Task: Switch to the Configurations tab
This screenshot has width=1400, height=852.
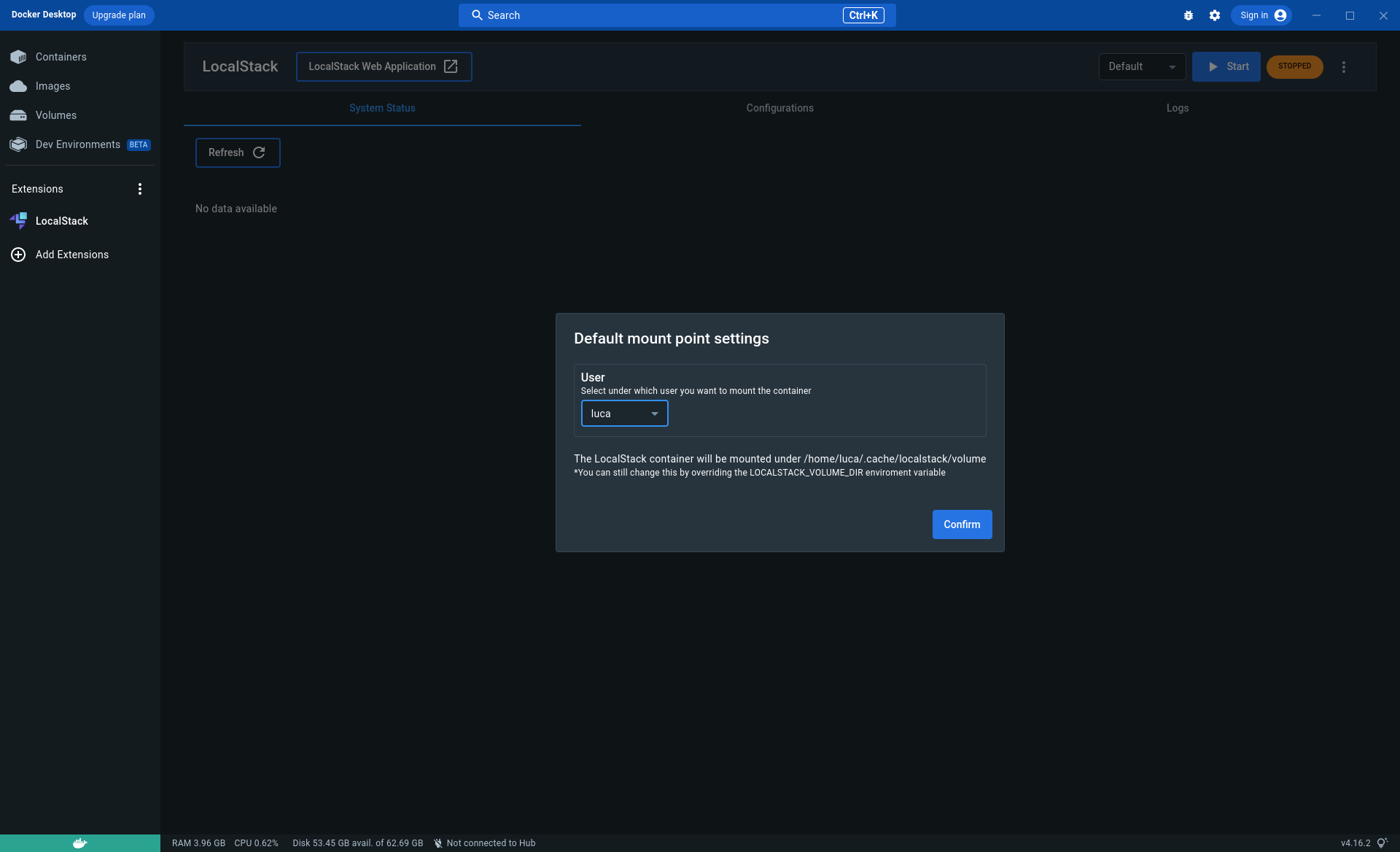Action: [x=779, y=108]
